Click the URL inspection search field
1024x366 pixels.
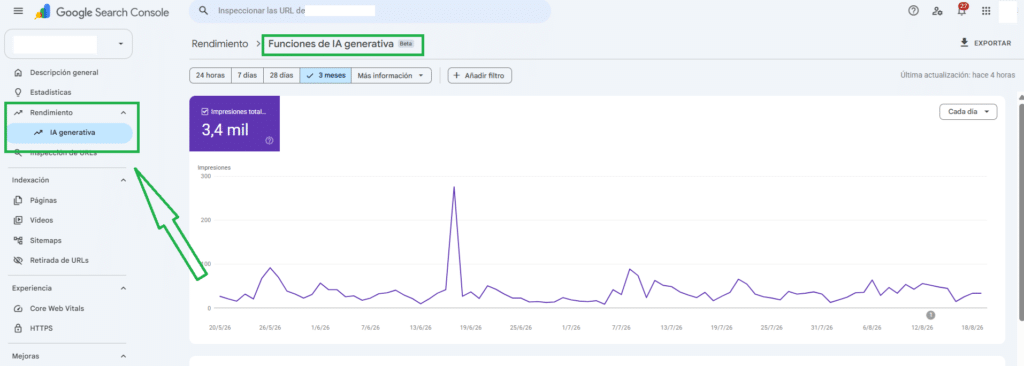(x=370, y=11)
